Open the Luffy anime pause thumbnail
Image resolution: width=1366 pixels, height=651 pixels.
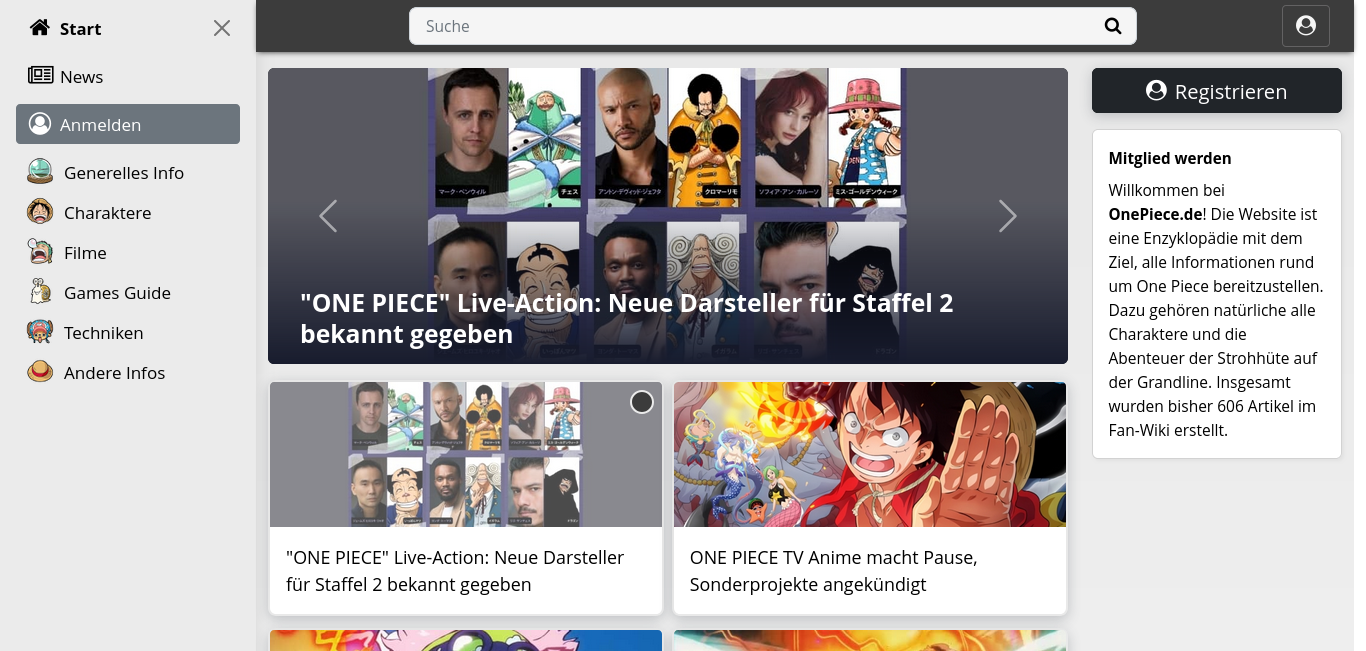870,454
